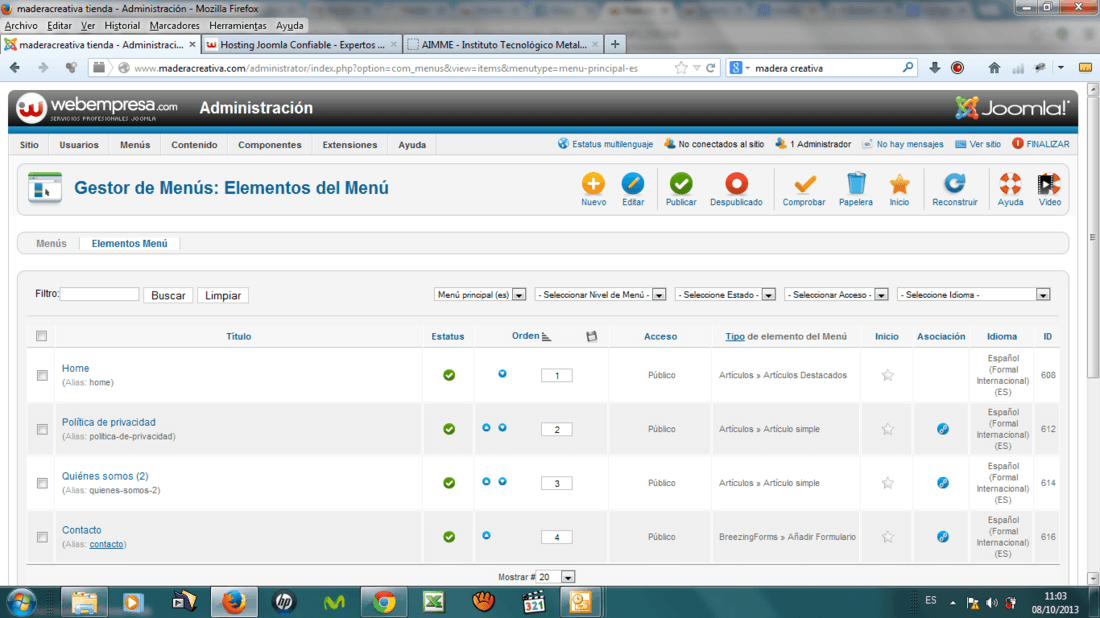The height and width of the screenshot is (618, 1100).
Task: Switch to the Menús submenu tab
Action: 51,243
